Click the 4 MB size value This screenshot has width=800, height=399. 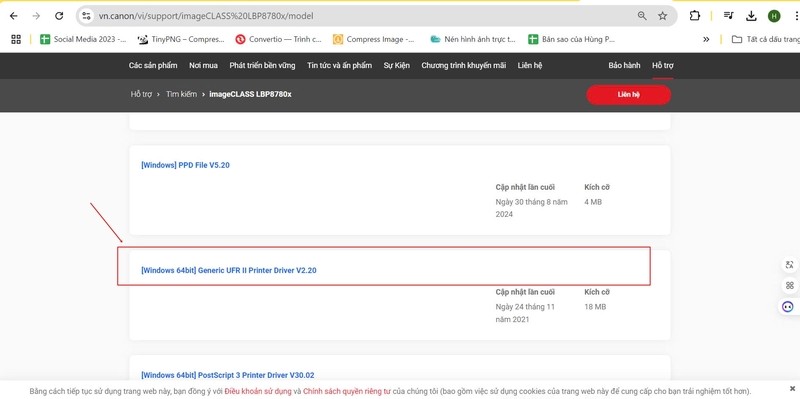pyautogui.click(x=593, y=202)
